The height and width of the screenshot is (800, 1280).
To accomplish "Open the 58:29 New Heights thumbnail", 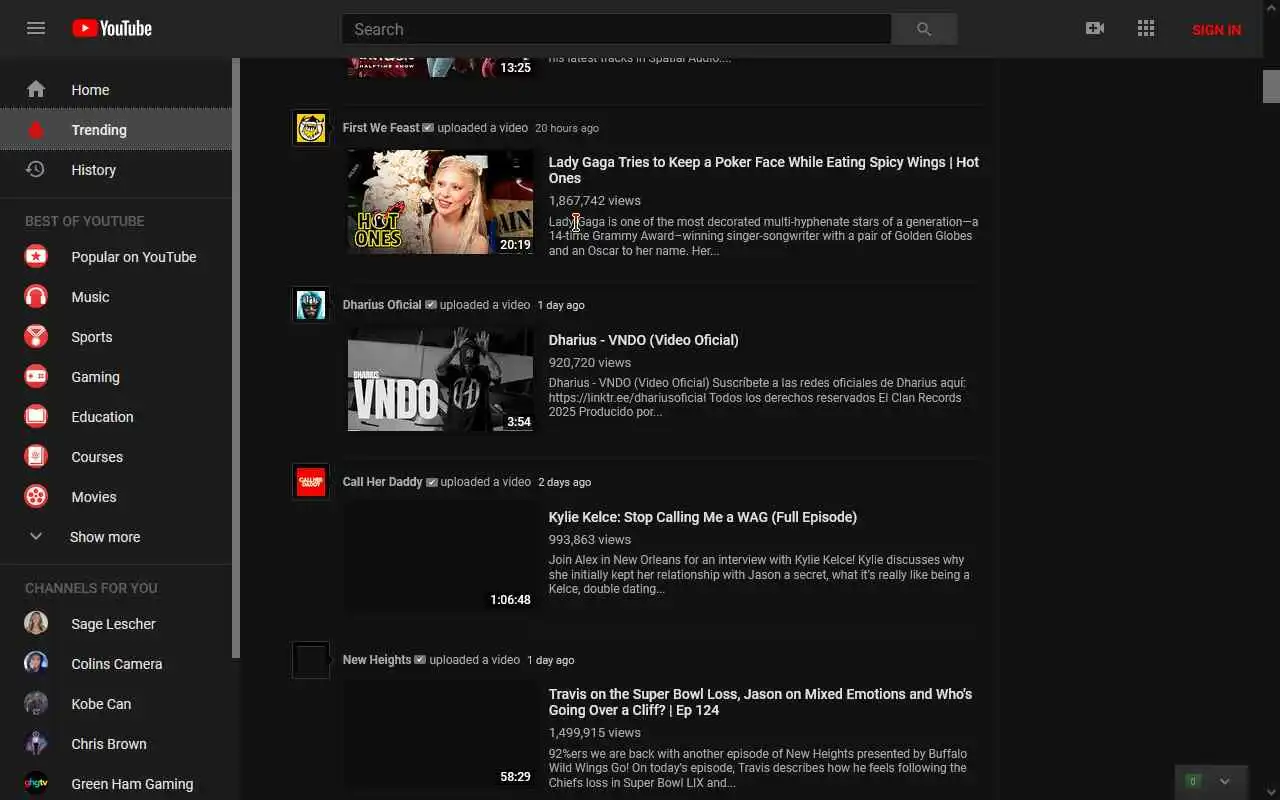I will [440, 735].
